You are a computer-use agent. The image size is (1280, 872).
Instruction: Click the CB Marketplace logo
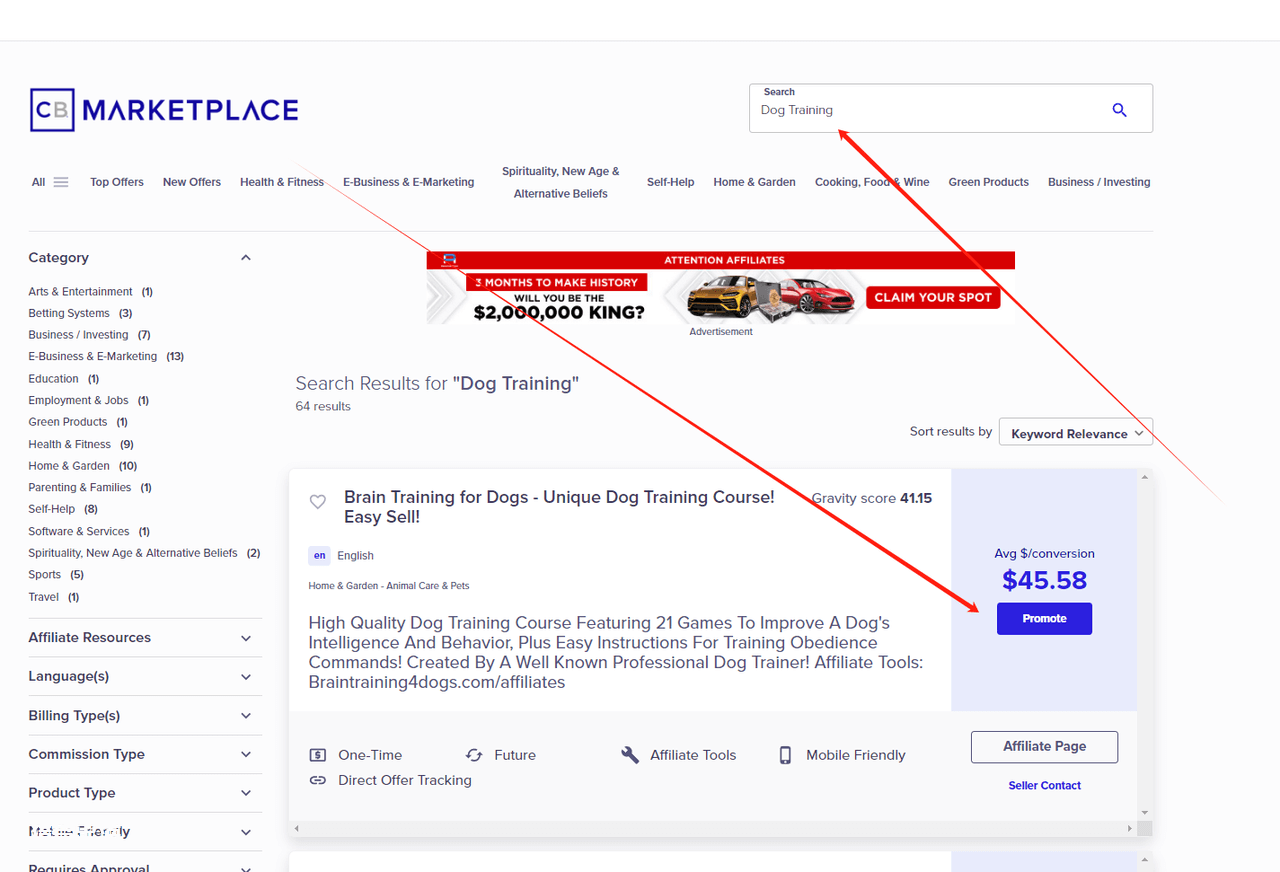coord(164,110)
